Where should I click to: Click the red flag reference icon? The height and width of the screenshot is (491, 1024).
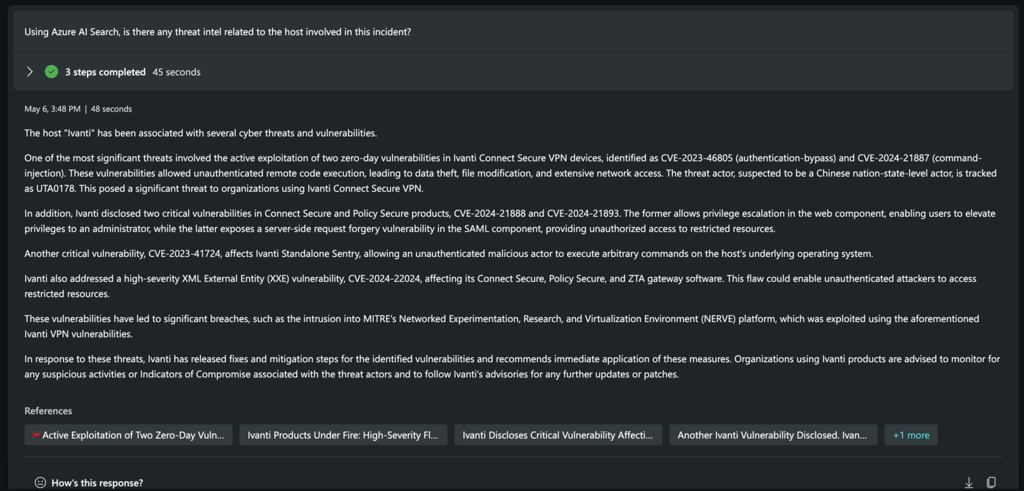36,435
